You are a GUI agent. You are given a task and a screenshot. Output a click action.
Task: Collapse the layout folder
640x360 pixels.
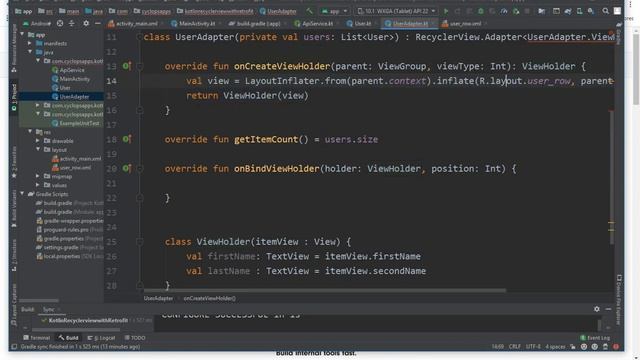[x=38, y=150]
